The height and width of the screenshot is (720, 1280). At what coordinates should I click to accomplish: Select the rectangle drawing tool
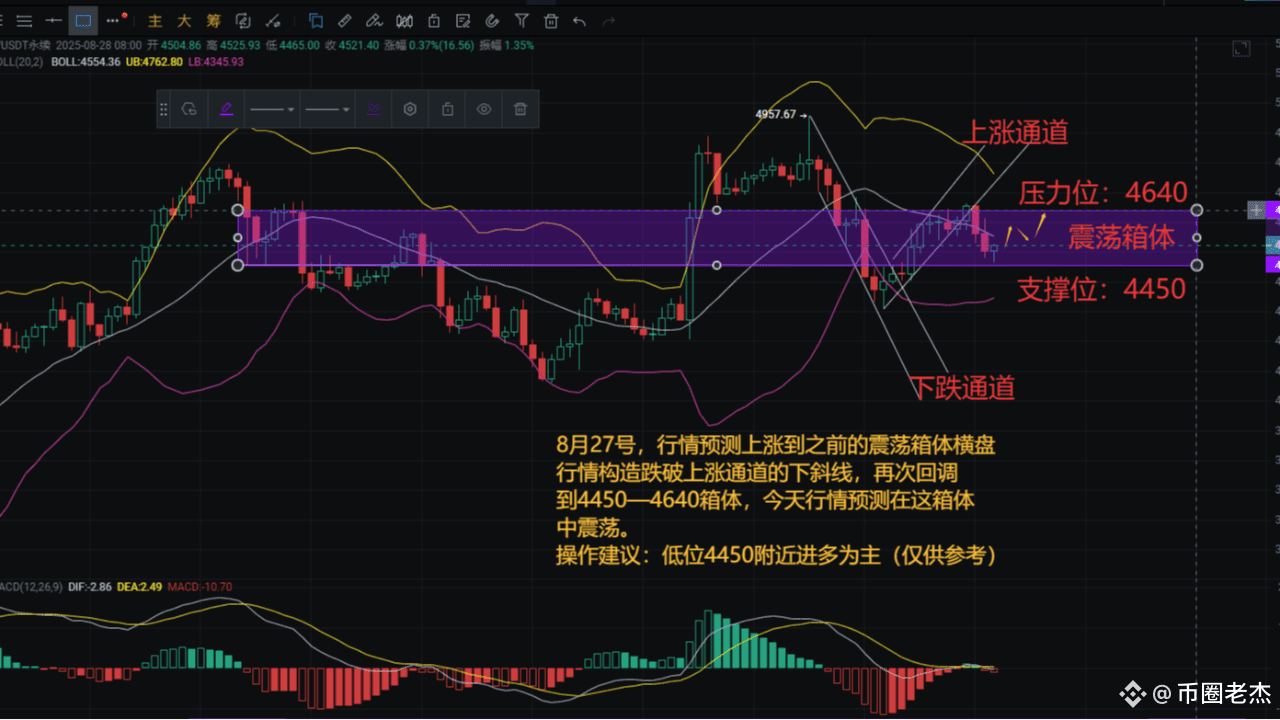click(x=84, y=20)
